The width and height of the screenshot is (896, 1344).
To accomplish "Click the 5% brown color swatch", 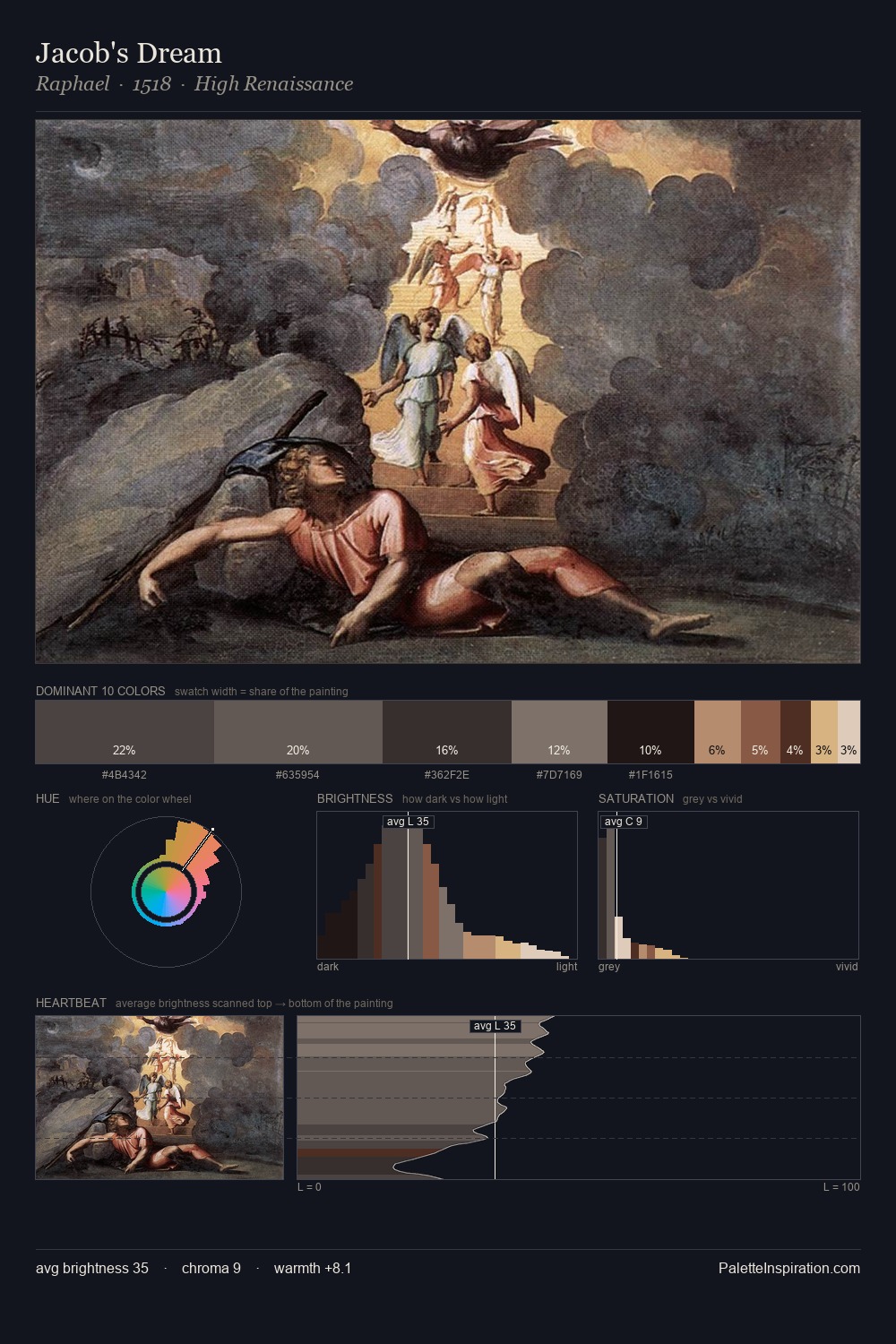I will (x=761, y=732).
